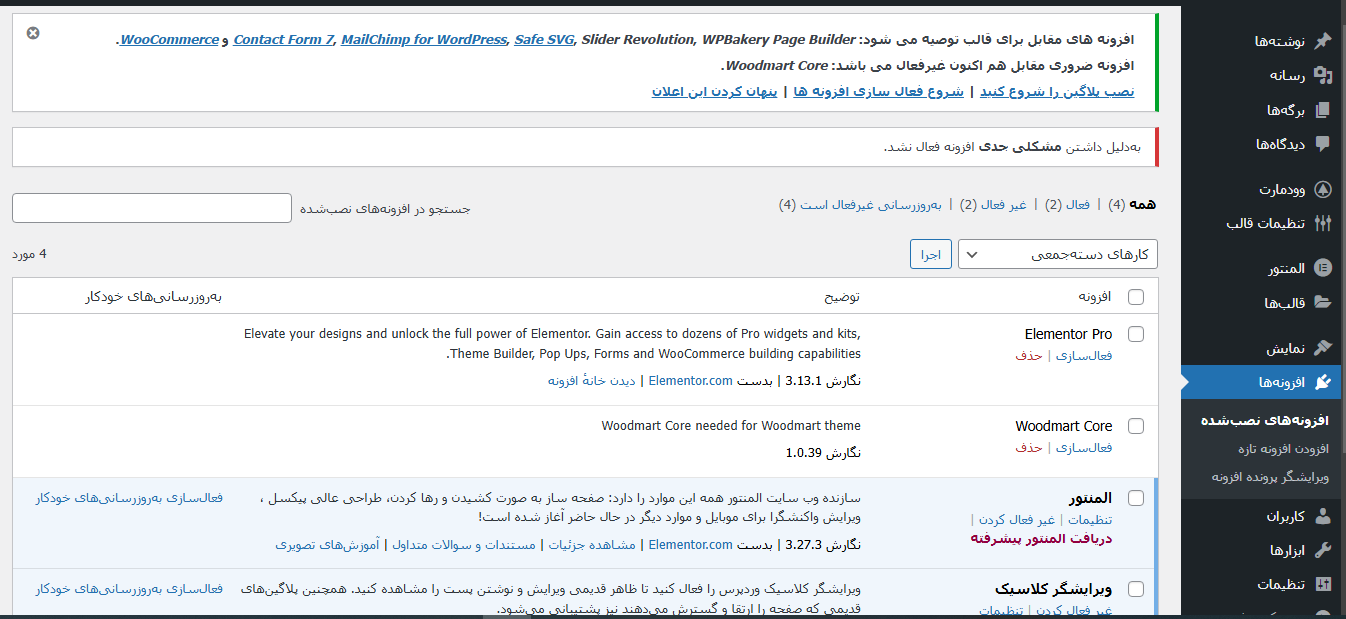The width and height of the screenshot is (1346, 619).
Task: Click the Media (رسانه) sidebar icon
Action: (1322, 75)
